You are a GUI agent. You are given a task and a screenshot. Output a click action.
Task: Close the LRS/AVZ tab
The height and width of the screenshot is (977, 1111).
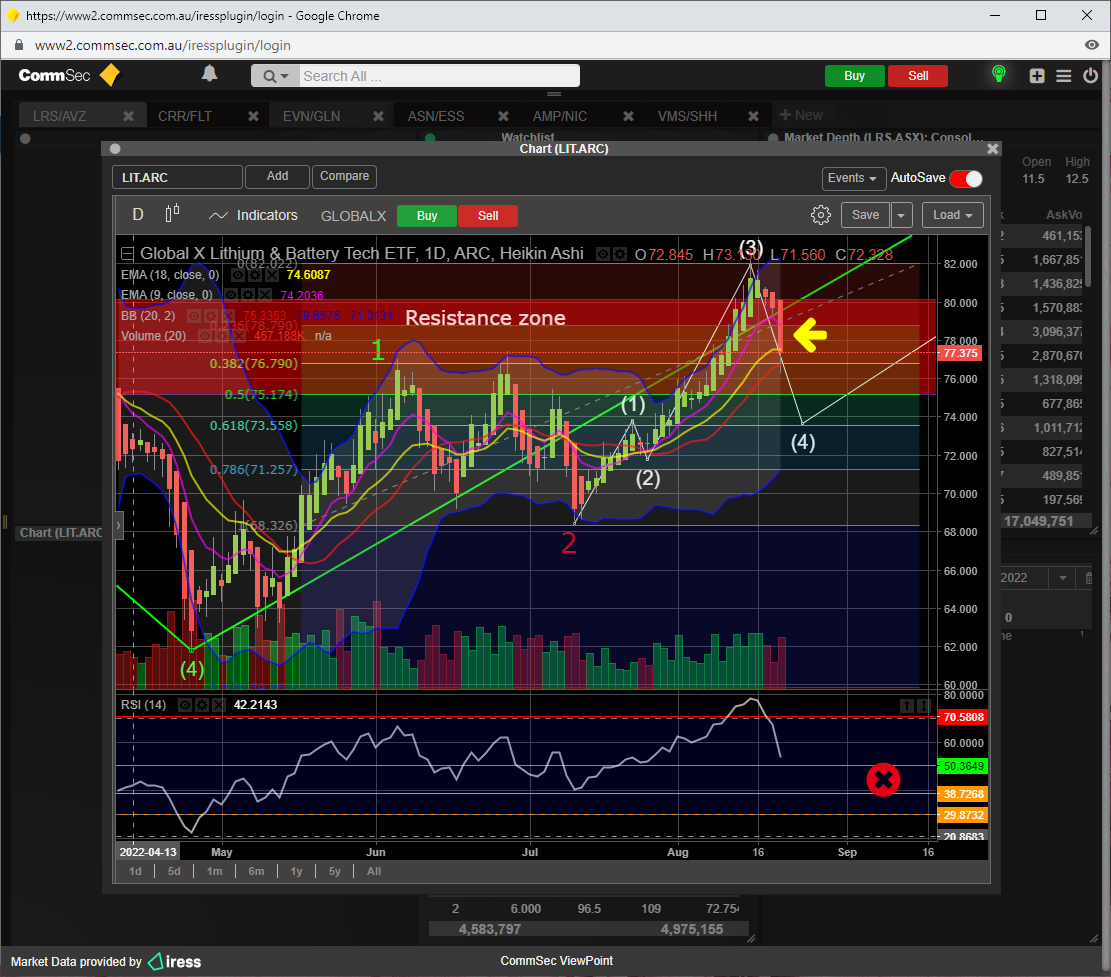coord(128,115)
